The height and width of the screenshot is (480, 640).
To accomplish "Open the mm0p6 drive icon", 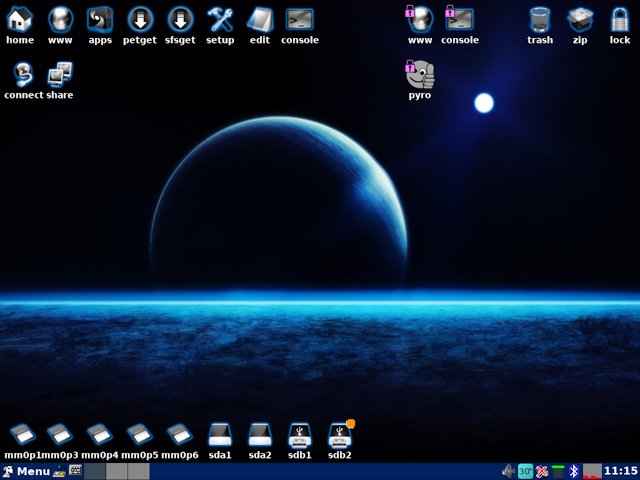I will (x=180, y=434).
